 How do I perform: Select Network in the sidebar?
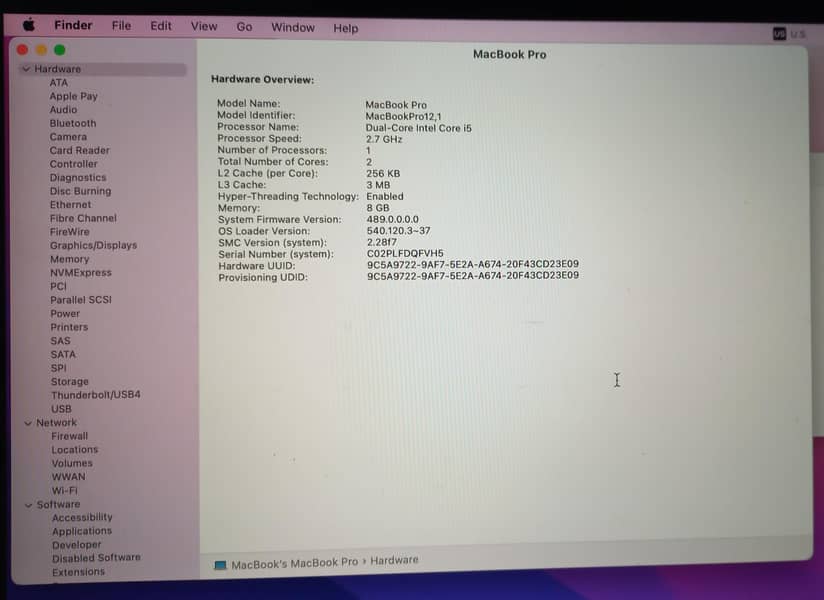click(x=56, y=423)
